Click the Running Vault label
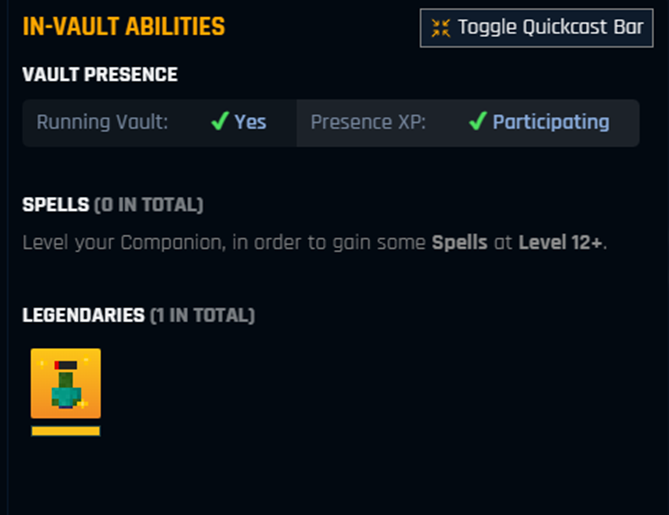 click(102, 122)
